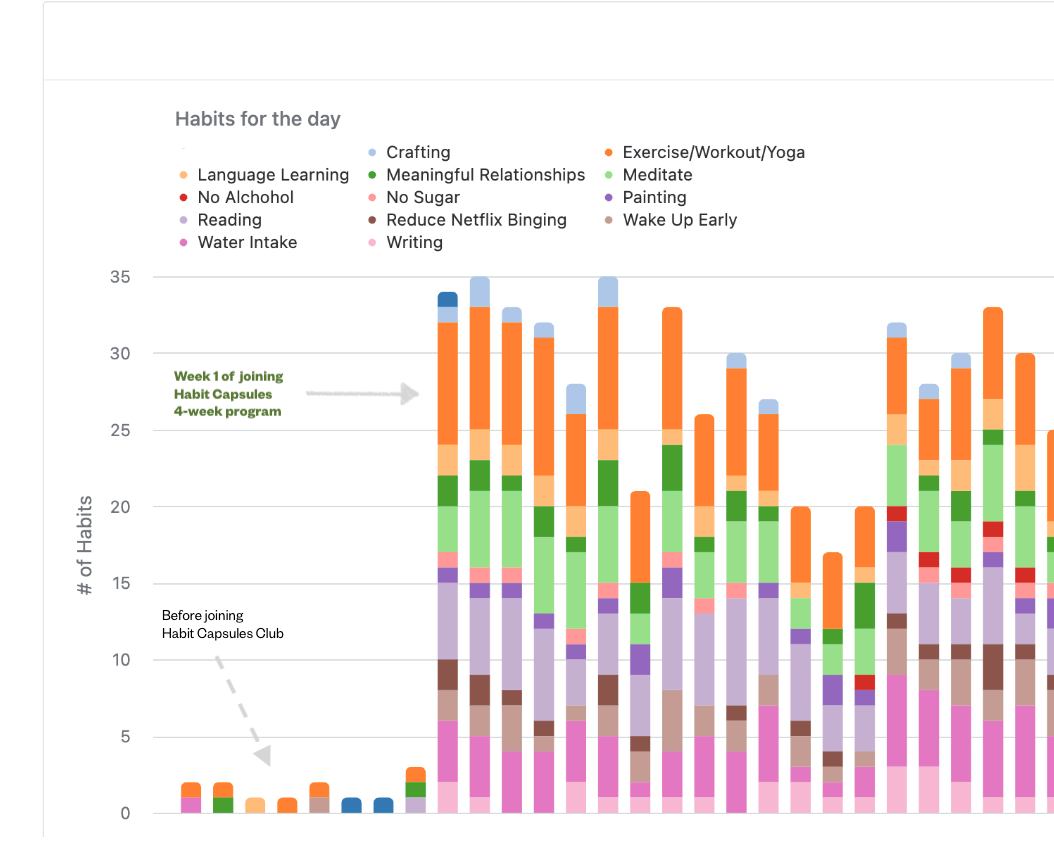The image size is (1054, 866).
Task: Click the 'Before joining Habit Capsules Club' note
Action: pyautogui.click(x=222, y=625)
